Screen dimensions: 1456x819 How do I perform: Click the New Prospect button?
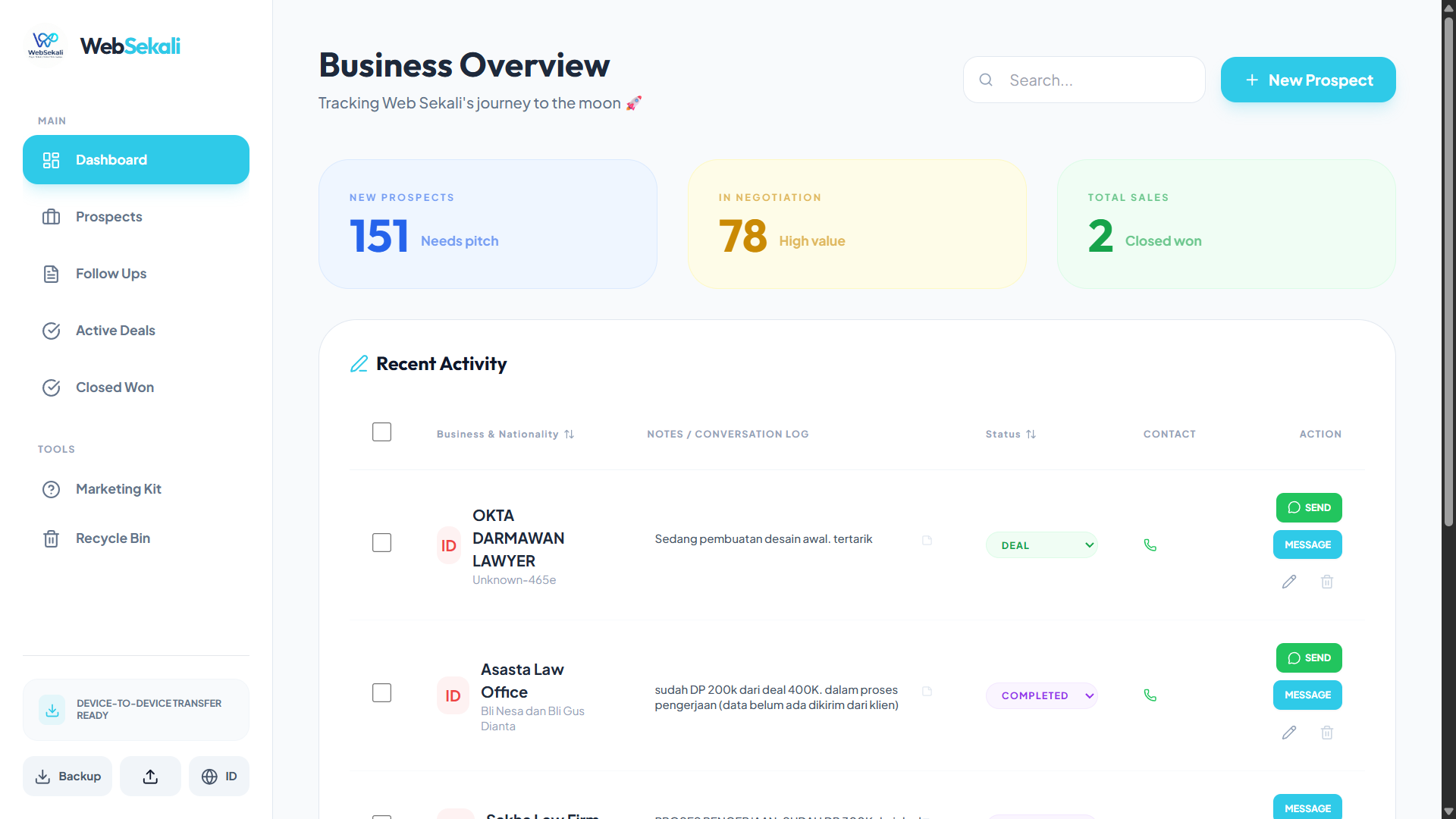[x=1307, y=80]
